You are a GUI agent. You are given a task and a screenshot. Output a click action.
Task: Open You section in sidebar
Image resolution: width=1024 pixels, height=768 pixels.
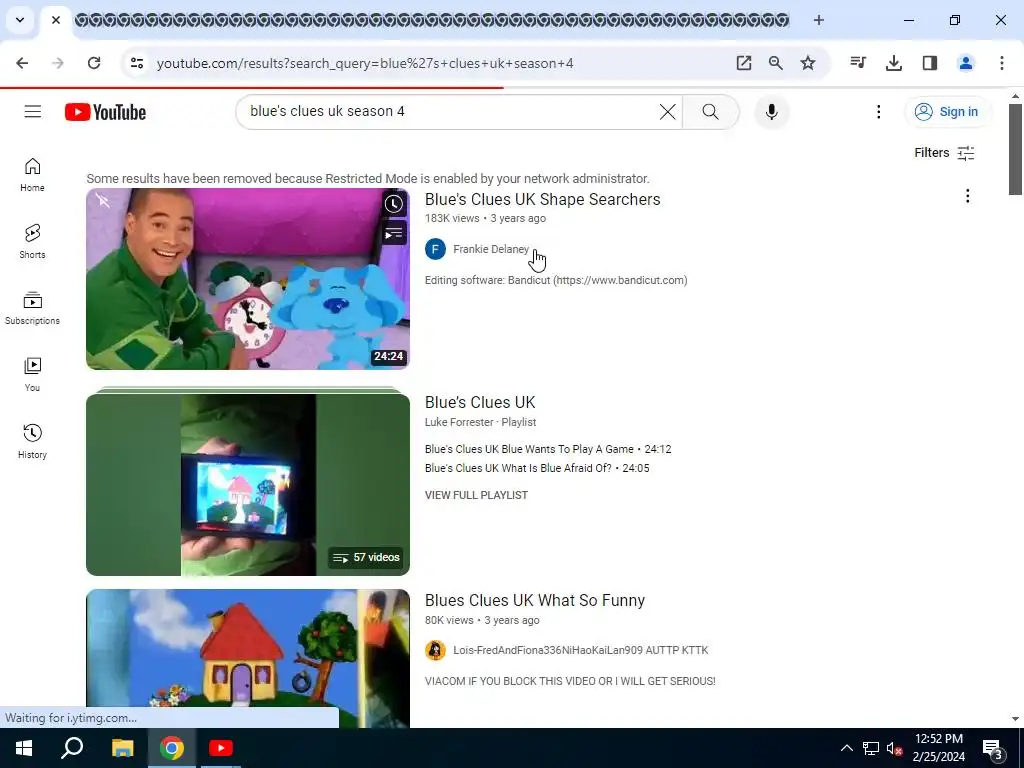(x=32, y=375)
